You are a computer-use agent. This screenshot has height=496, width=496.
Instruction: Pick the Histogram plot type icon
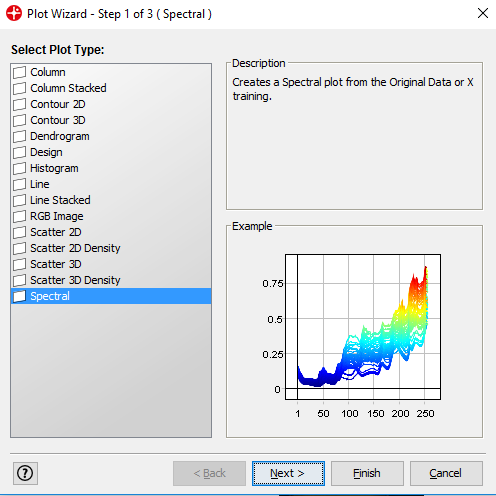(x=19, y=168)
